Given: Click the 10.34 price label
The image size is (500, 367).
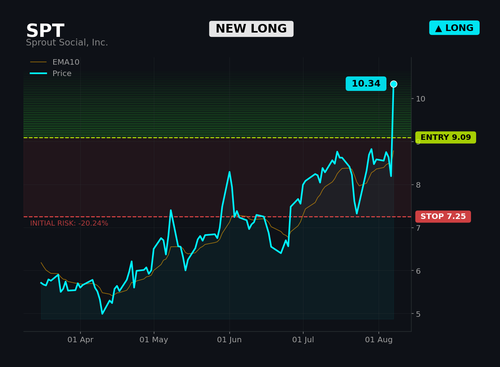Looking at the screenshot, I should click(366, 83).
